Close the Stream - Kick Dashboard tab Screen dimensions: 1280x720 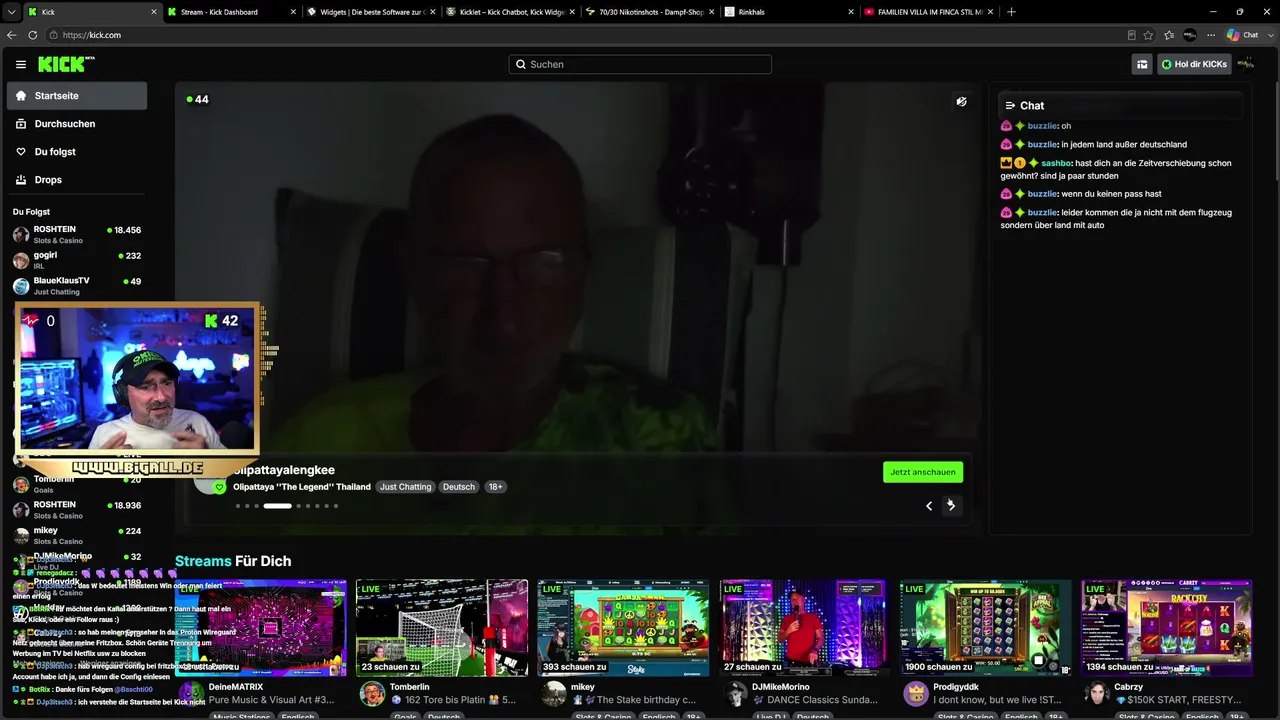pyautogui.click(x=293, y=12)
